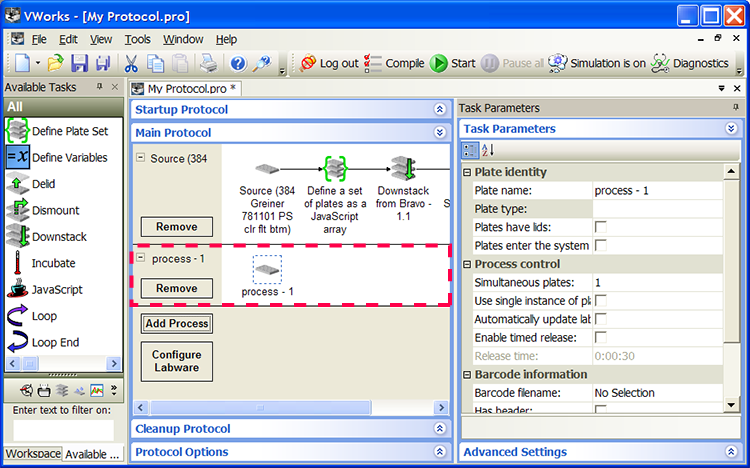Screen dimensions: 750x468
Task: Click the Save icon in the toolbar
Action: click(x=79, y=64)
